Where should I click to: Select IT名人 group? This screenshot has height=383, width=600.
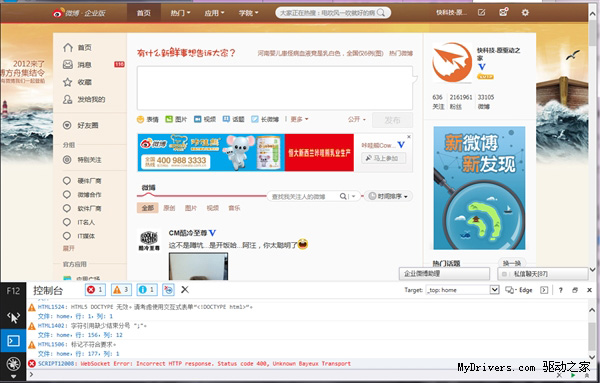(79, 222)
